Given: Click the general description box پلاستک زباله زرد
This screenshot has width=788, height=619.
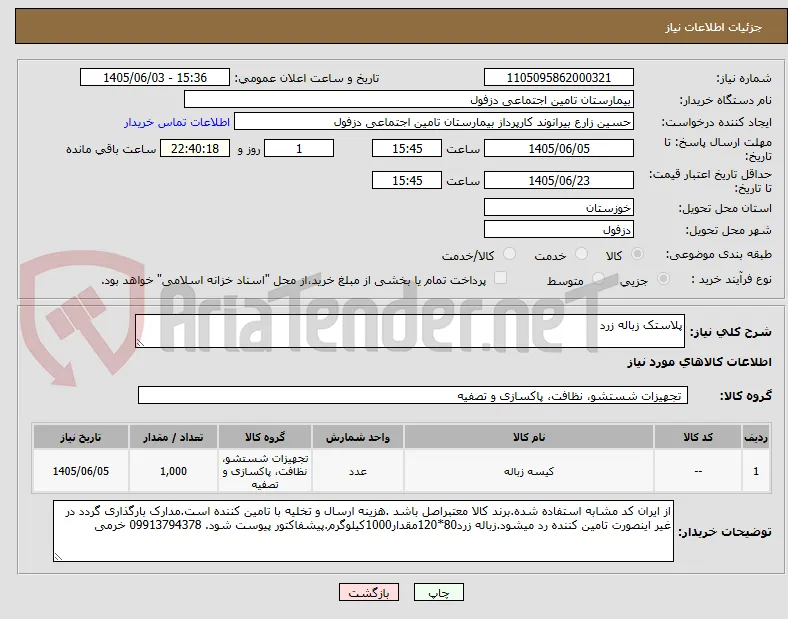Looking at the screenshot, I should point(410,331).
